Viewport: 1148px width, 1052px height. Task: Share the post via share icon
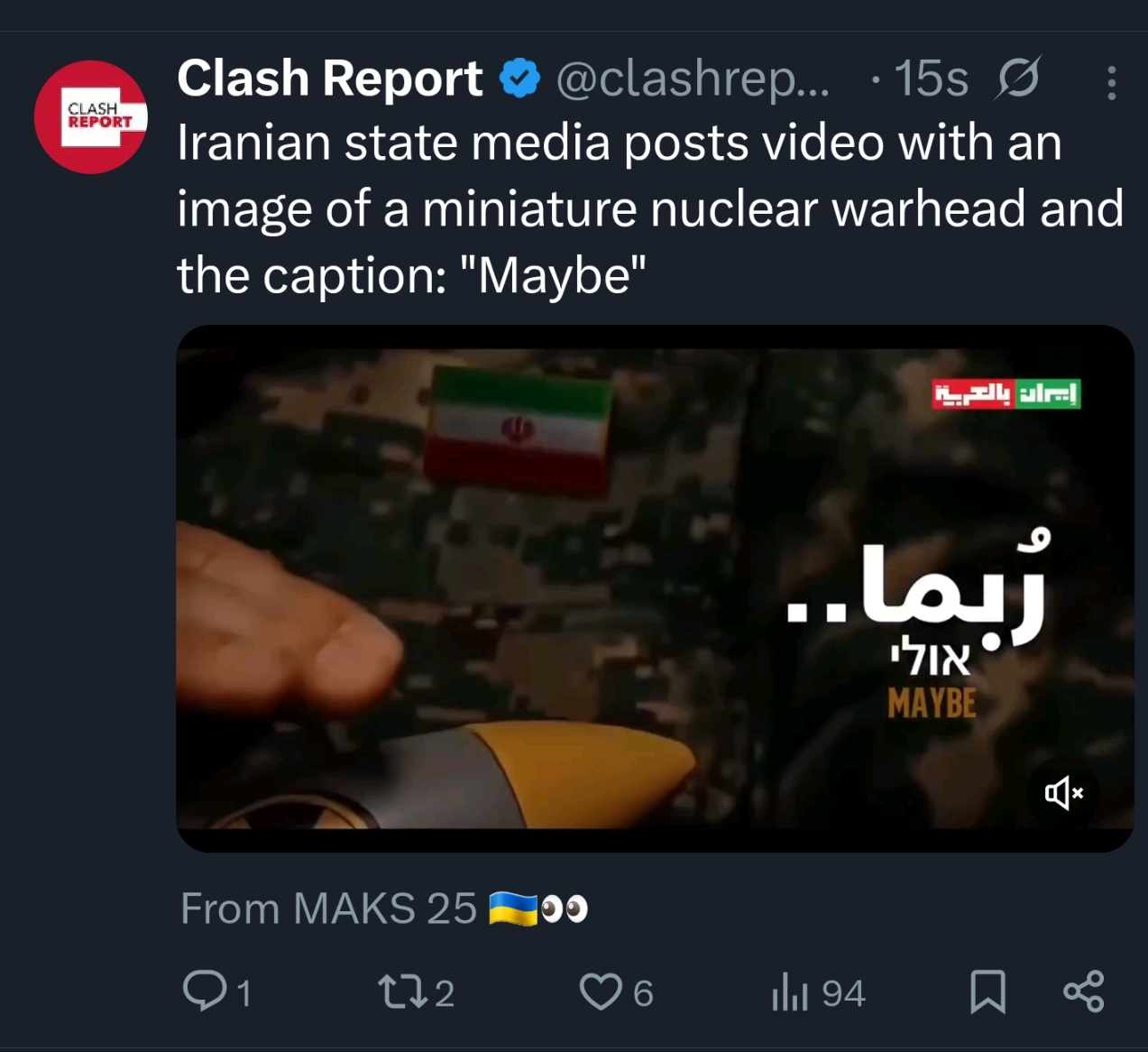1083,992
